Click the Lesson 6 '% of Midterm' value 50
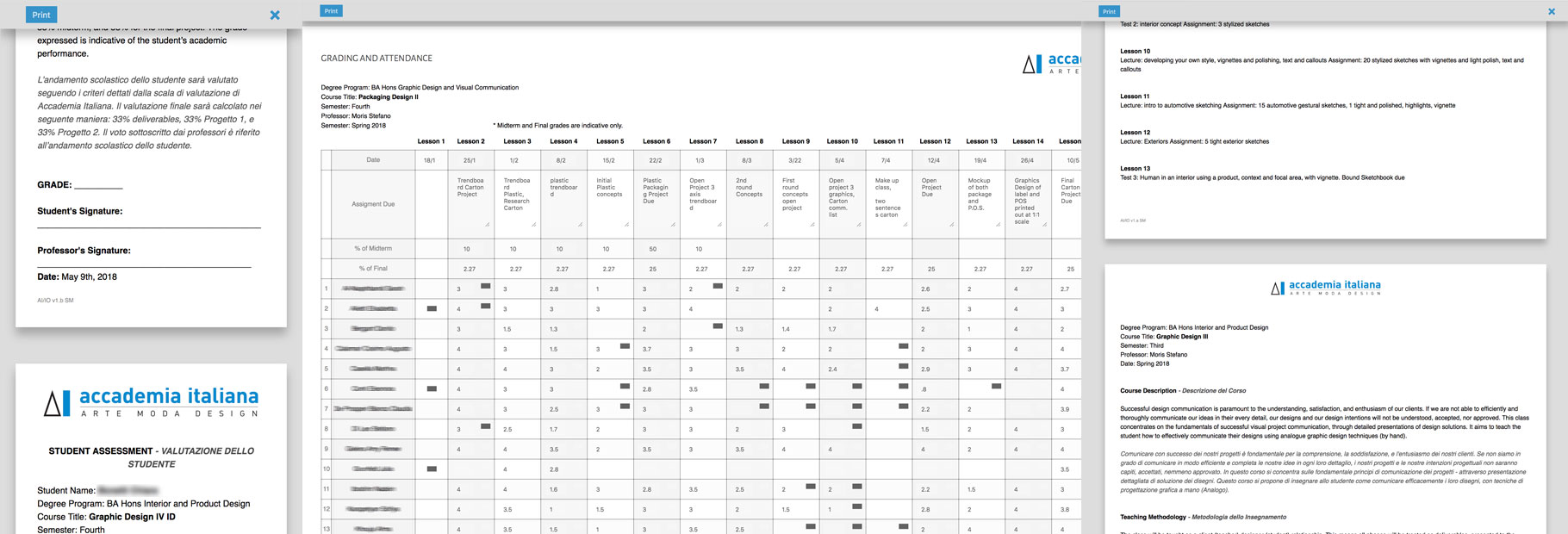The height and width of the screenshot is (534, 1568). click(653, 249)
